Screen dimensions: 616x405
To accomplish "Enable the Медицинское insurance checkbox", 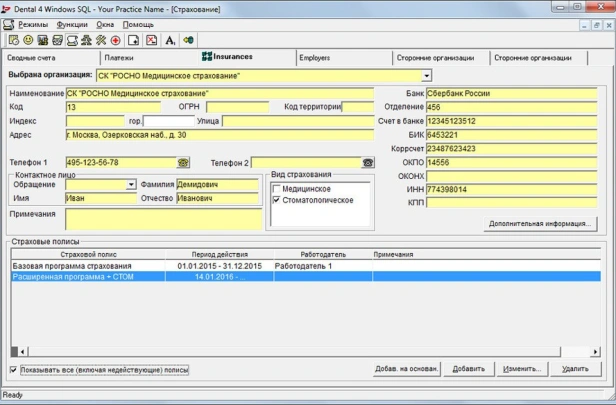I will point(277,188).
